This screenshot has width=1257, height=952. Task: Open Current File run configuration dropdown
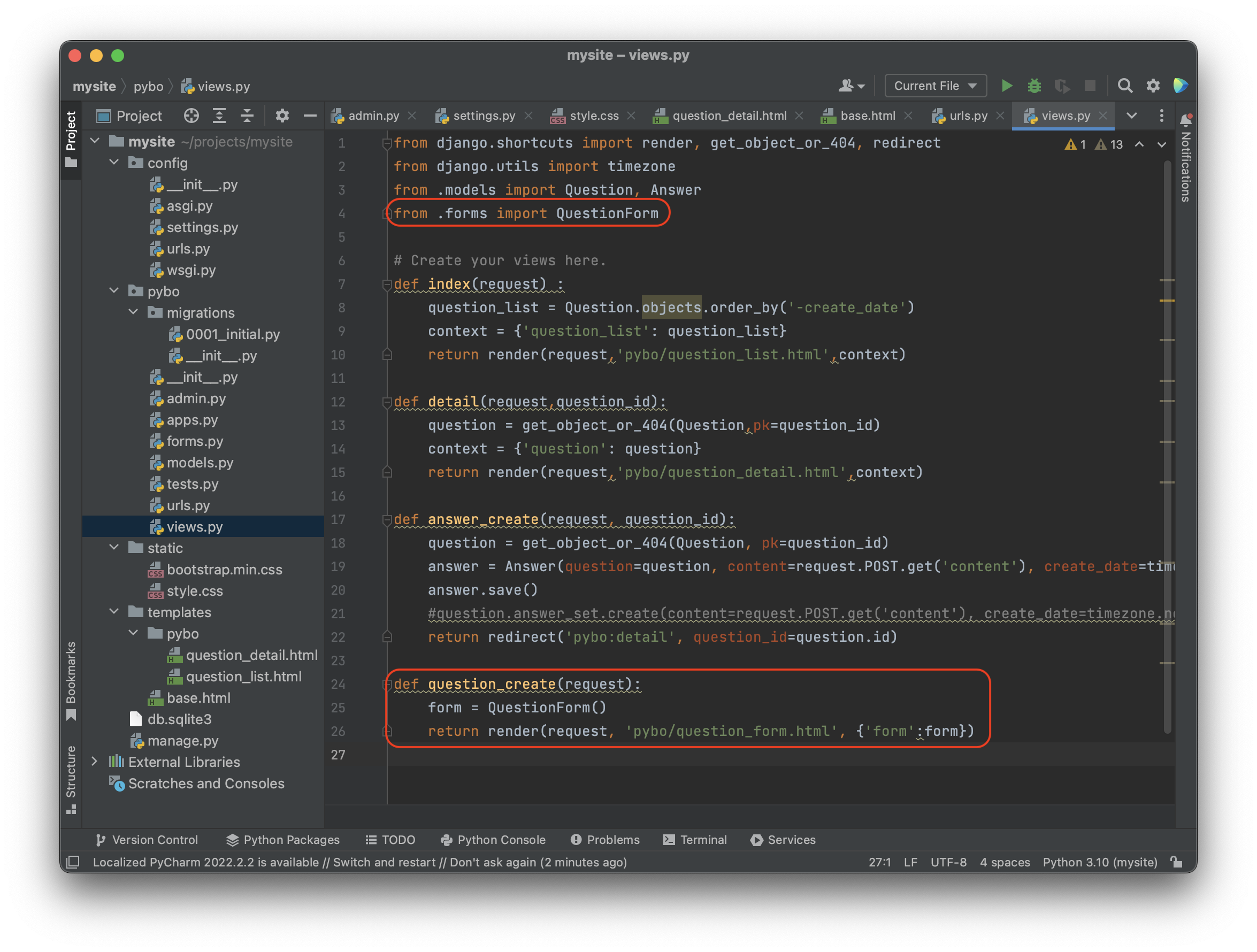(936, 86)
